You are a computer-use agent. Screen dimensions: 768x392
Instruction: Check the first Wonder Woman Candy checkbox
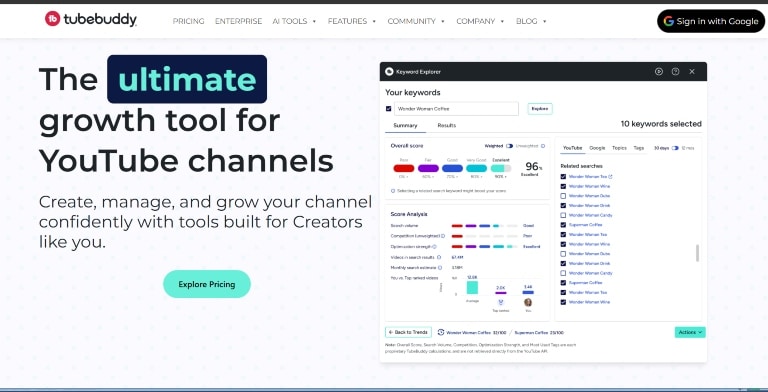pos(563,215)
